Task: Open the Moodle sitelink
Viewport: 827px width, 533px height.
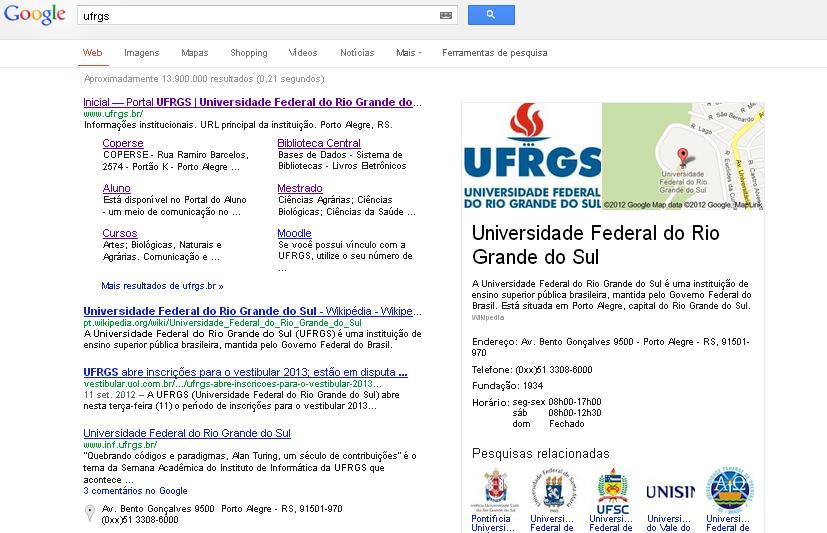Action: (294, 233)
